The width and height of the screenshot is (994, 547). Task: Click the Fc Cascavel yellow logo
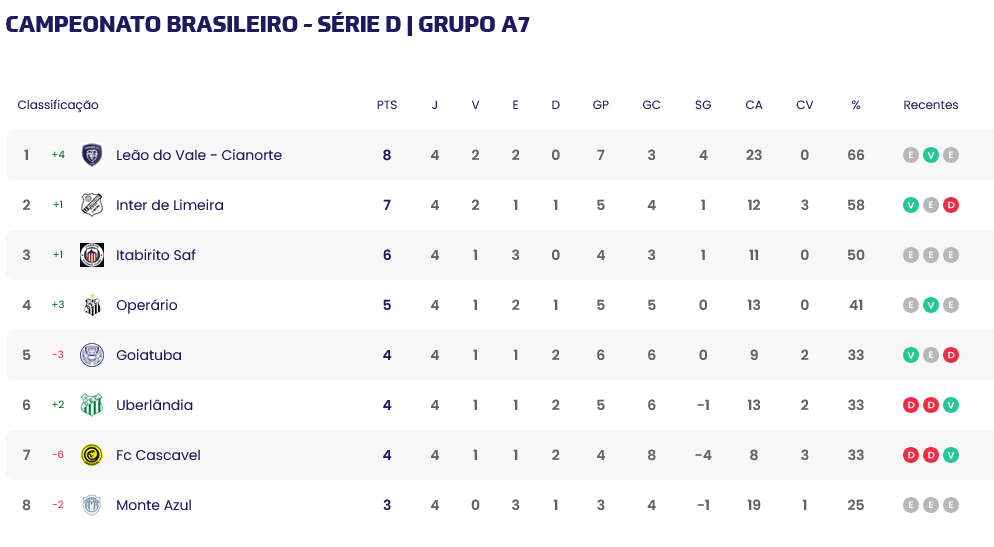92,455
